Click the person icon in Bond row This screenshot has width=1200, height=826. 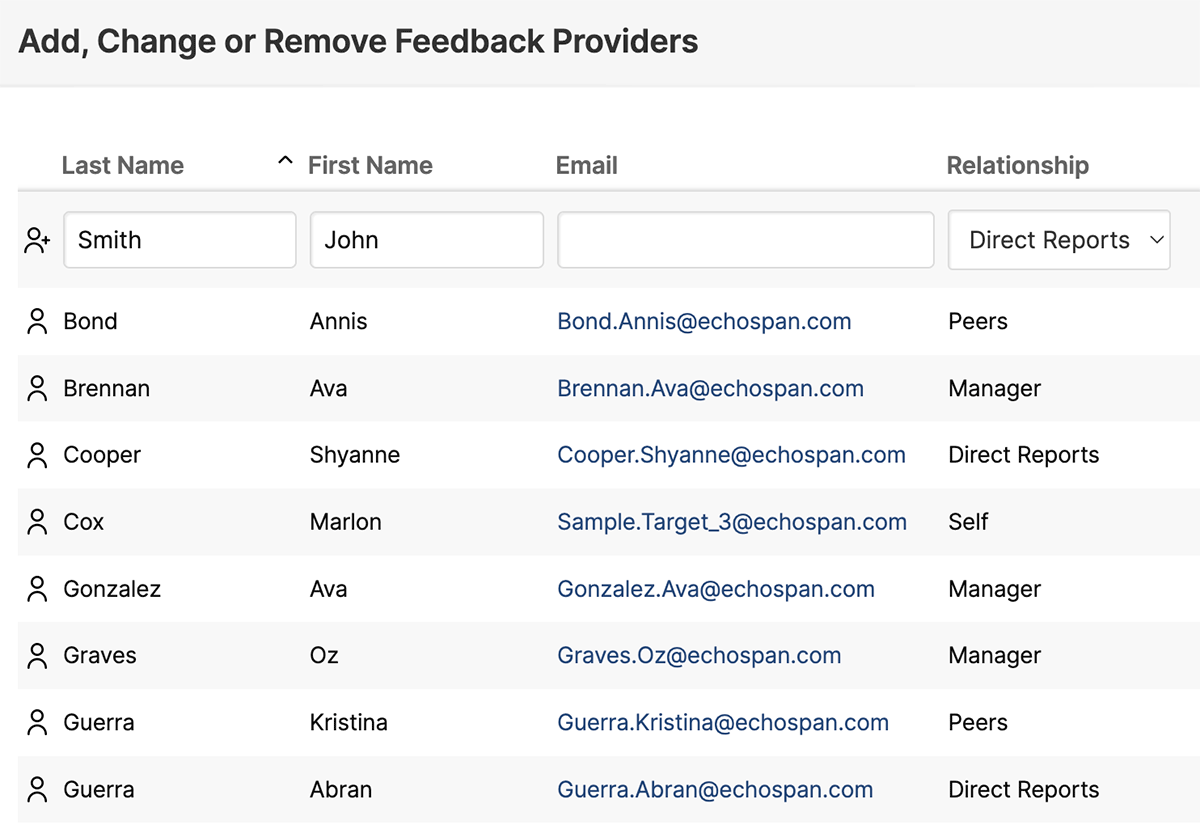[37, 322]
